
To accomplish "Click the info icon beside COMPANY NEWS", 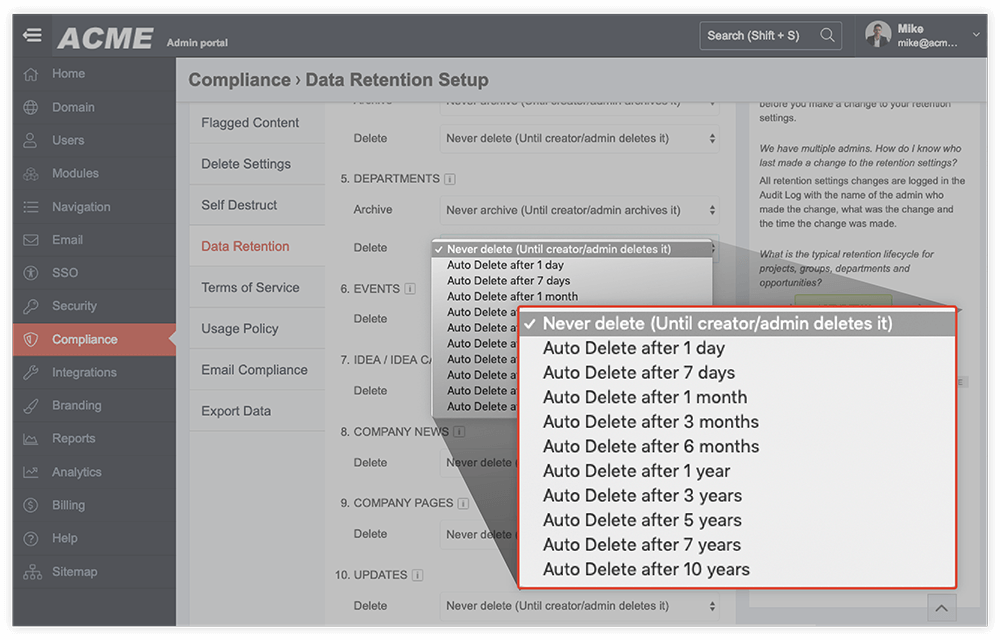I will [457, 431].
